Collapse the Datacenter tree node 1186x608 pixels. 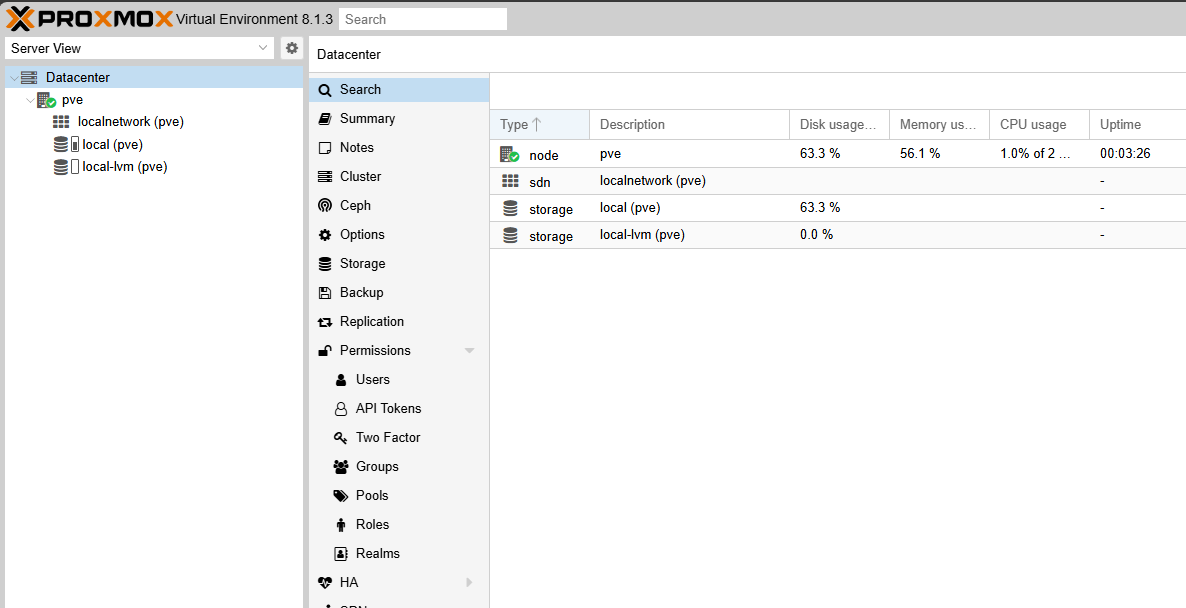click(x=14, y=78)
